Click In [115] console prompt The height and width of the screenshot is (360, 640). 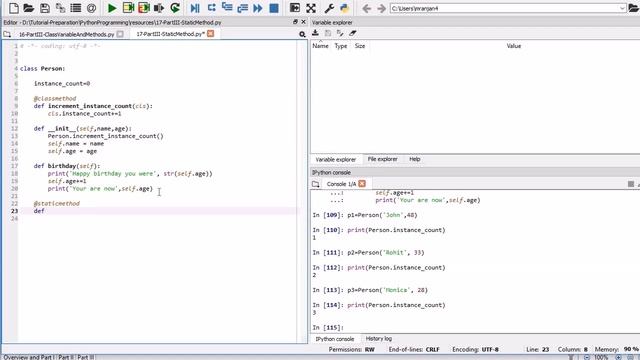point(328,327)
